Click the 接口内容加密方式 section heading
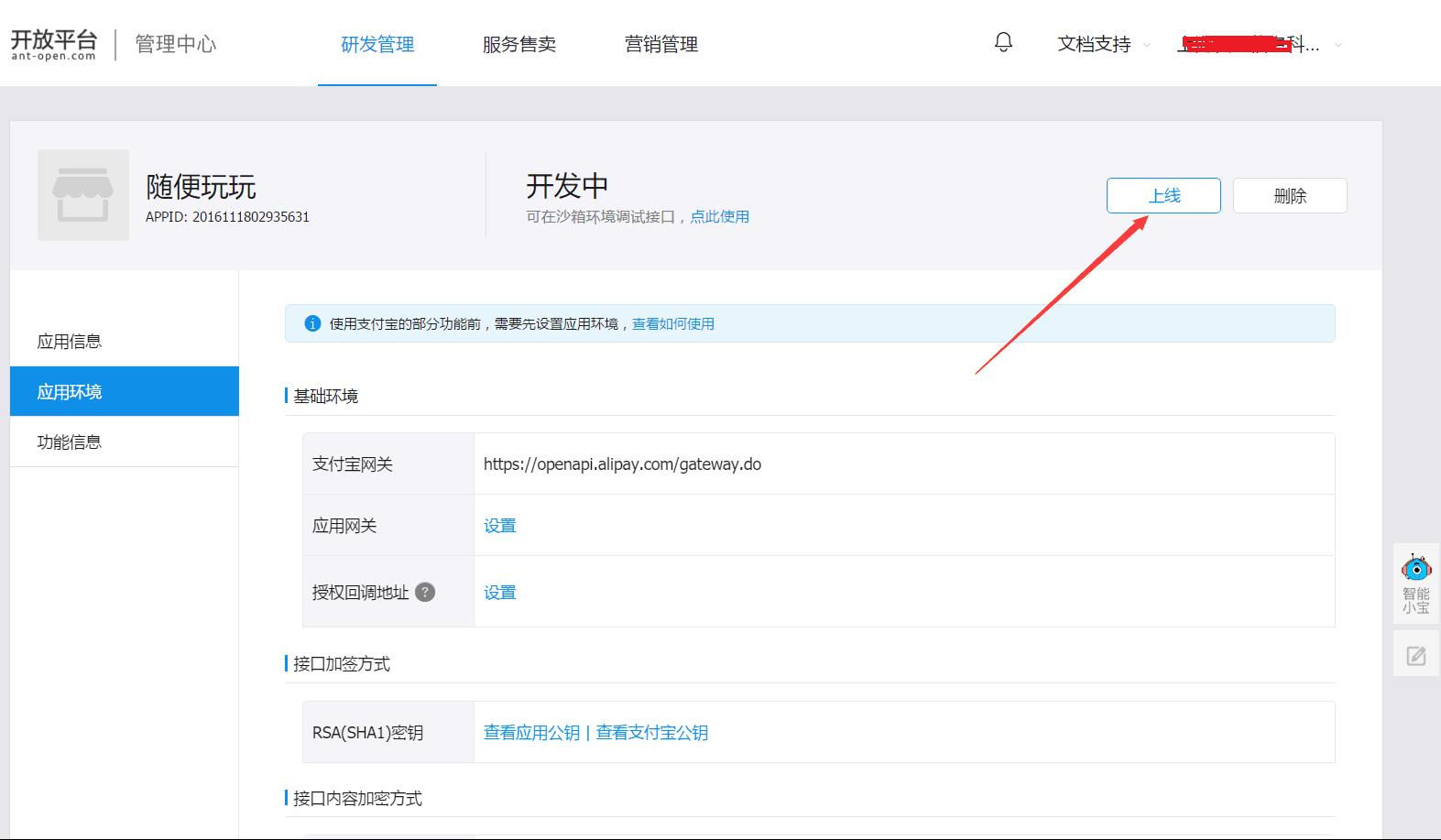 coord(357,798)
